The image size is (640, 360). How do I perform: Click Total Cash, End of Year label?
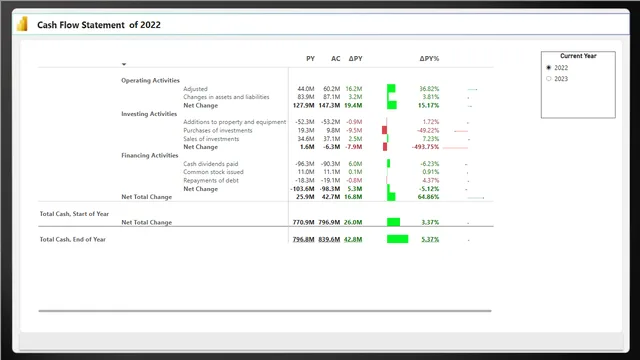tap(72, 240)
